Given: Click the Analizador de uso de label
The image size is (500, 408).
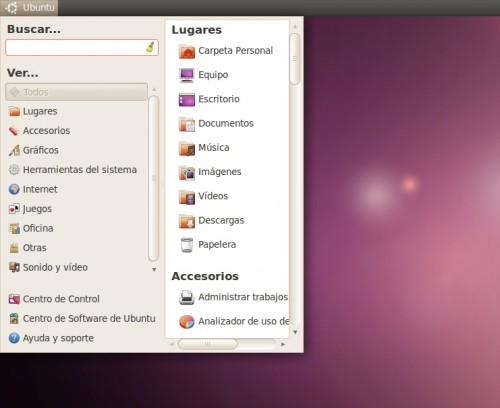Looking at the screenshot, I should pos(243,321).
